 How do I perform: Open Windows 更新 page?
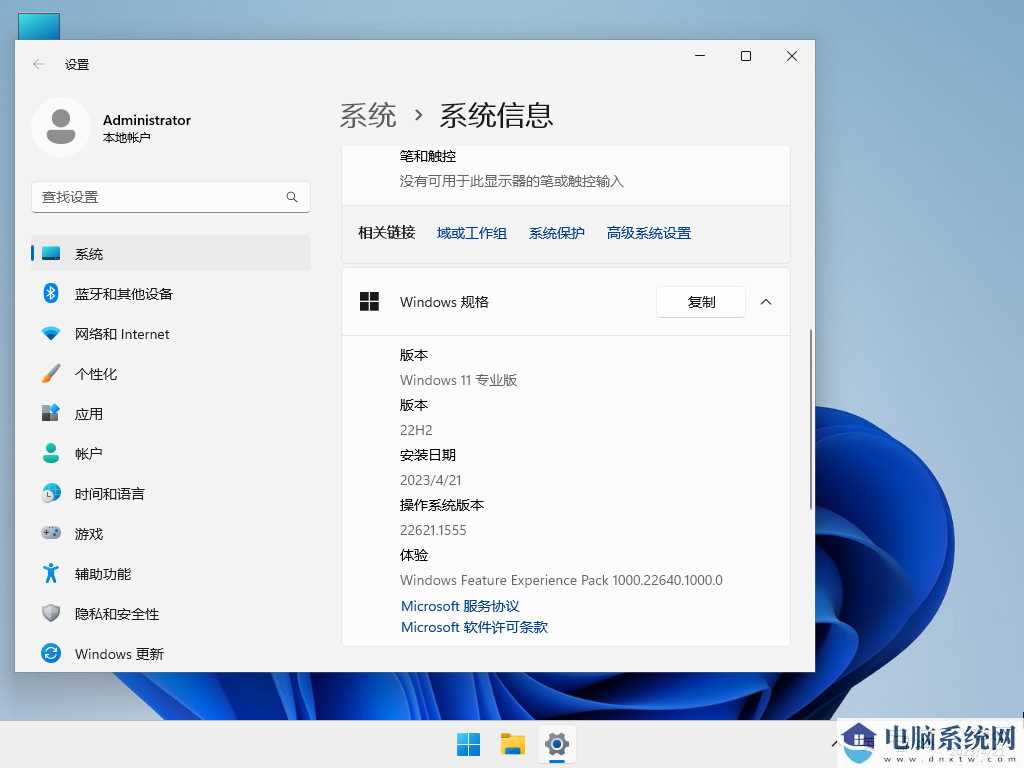pos(170,653)
